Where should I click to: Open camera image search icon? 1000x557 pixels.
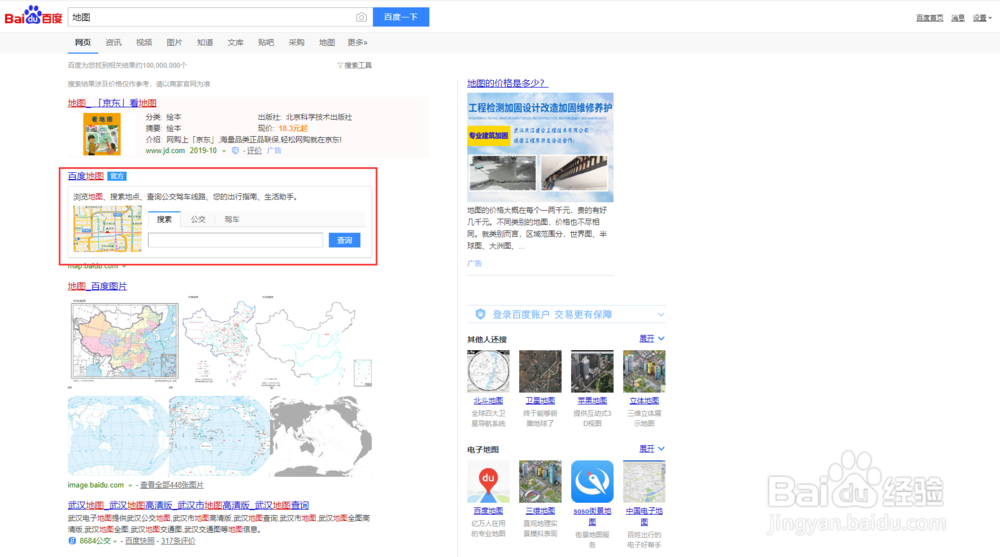pos(361,17)
